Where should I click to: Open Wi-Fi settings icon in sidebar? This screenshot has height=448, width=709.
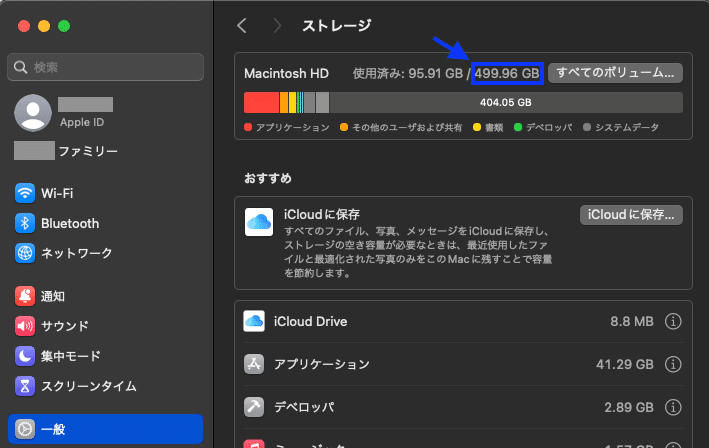coord(25,193)
